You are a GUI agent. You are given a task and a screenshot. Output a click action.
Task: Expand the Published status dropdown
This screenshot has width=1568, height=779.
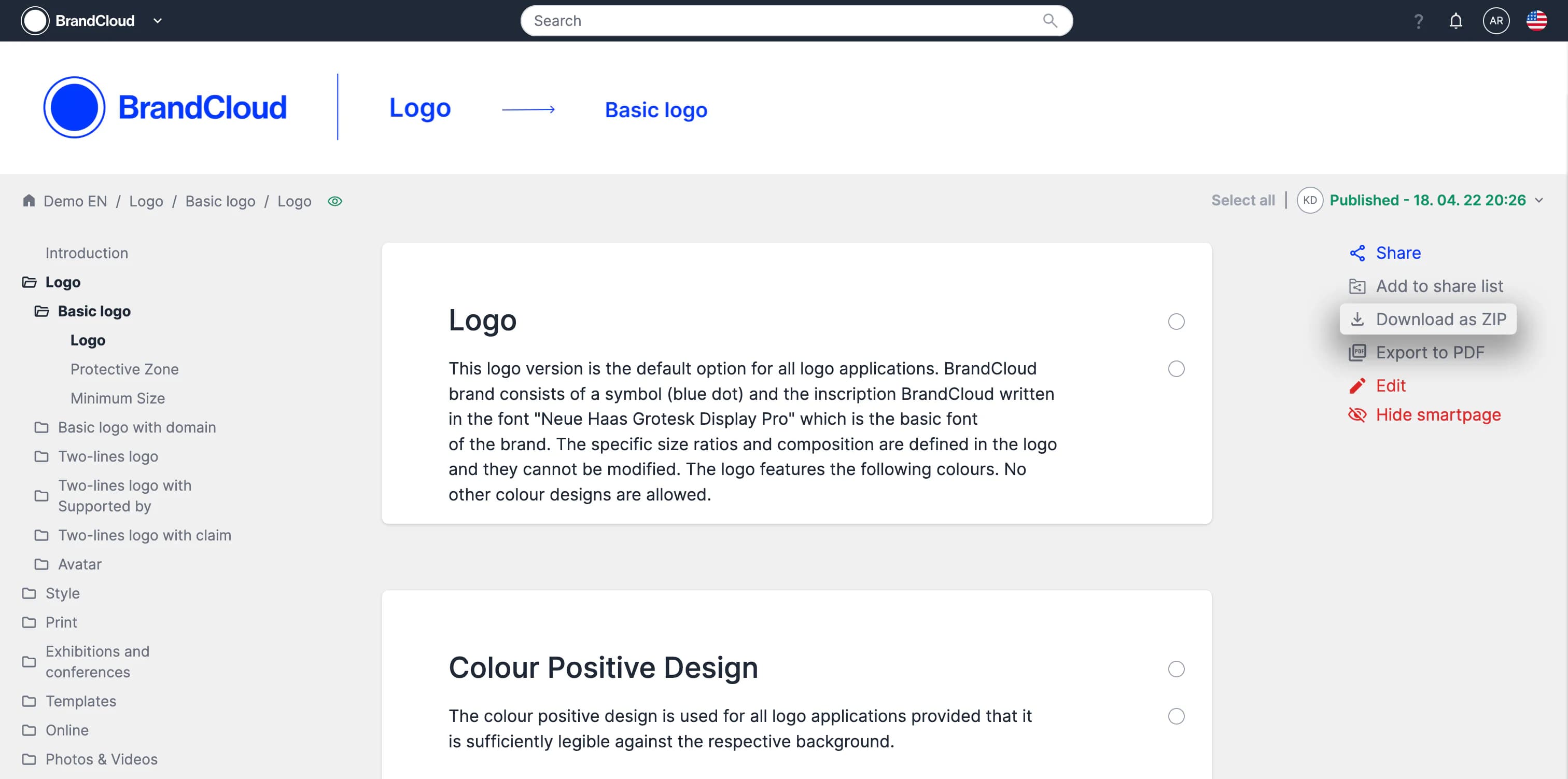coord(1539,200)
